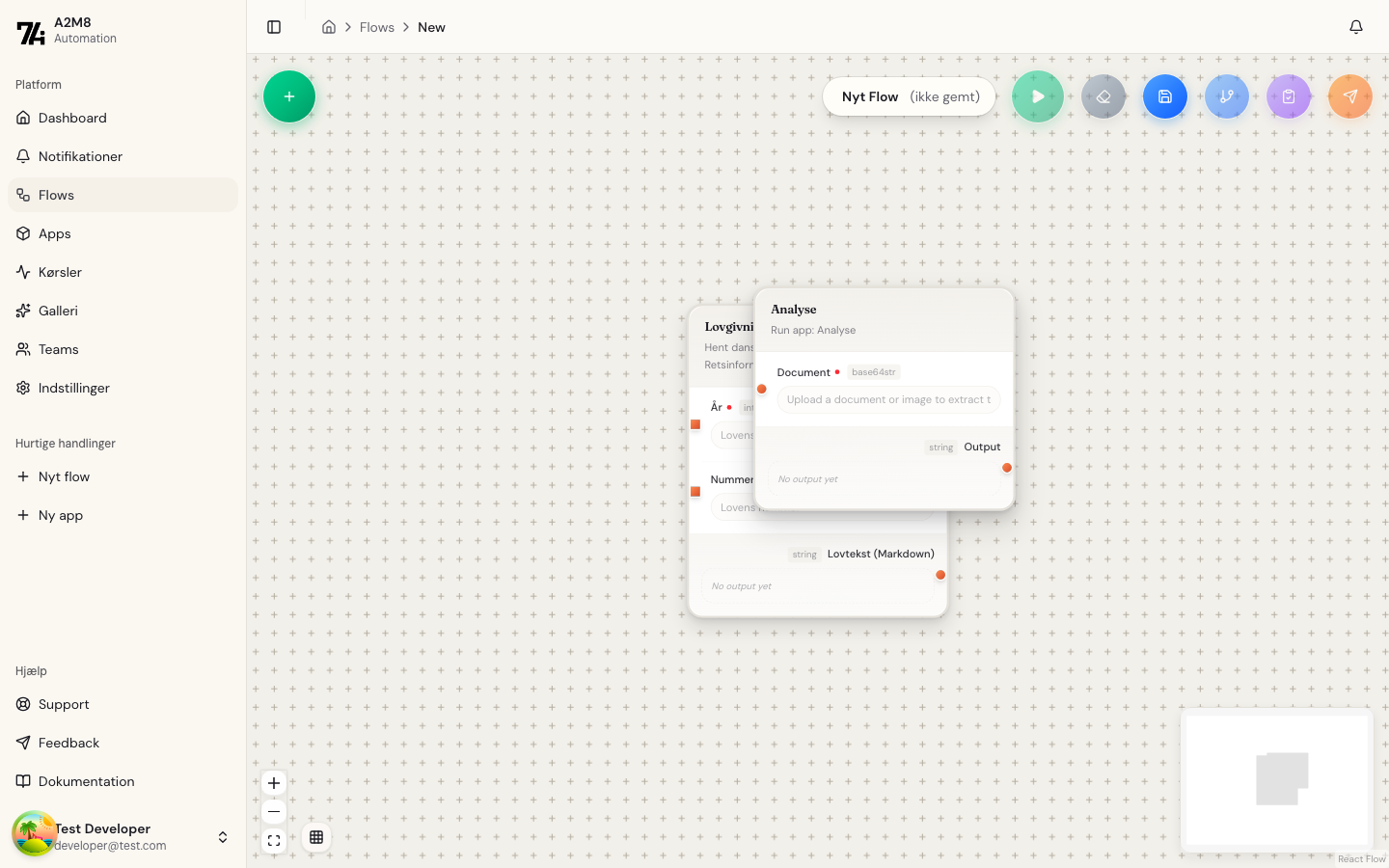Screen dimensions: 1389x868
Task: Open Galleri from the sidebar
Action: [x=58, y=311]
